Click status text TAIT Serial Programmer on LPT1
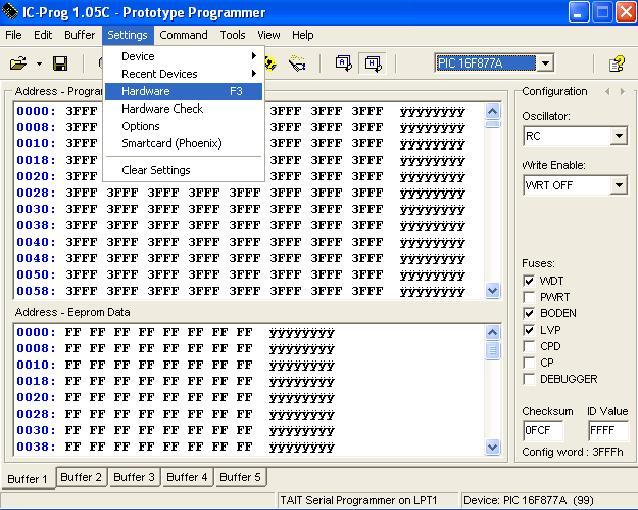This screenshot has height=510, width=638. 358,500
